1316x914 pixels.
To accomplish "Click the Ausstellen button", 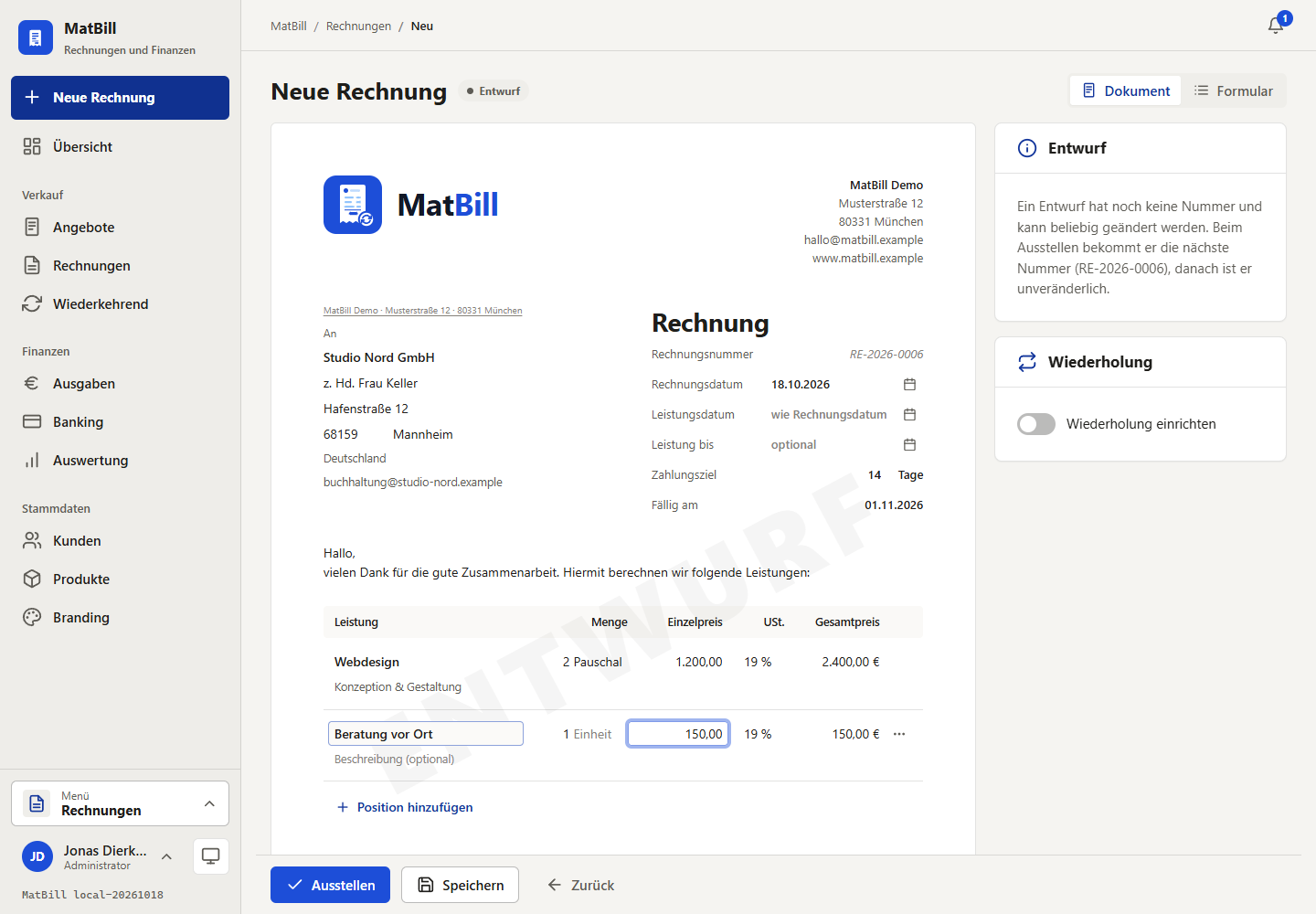I will [x=330, y=885].
